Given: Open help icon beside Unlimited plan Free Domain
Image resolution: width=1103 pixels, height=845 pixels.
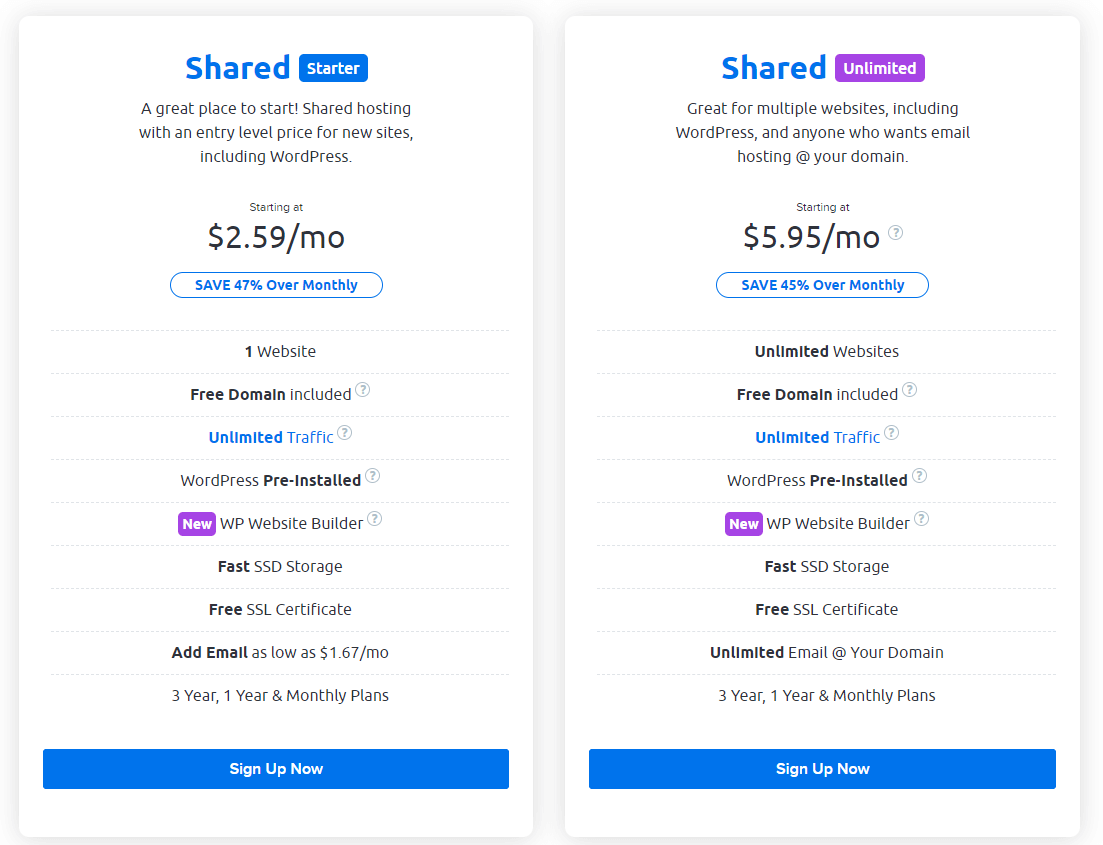Looking at the screenshot, I should click(910, 390).
